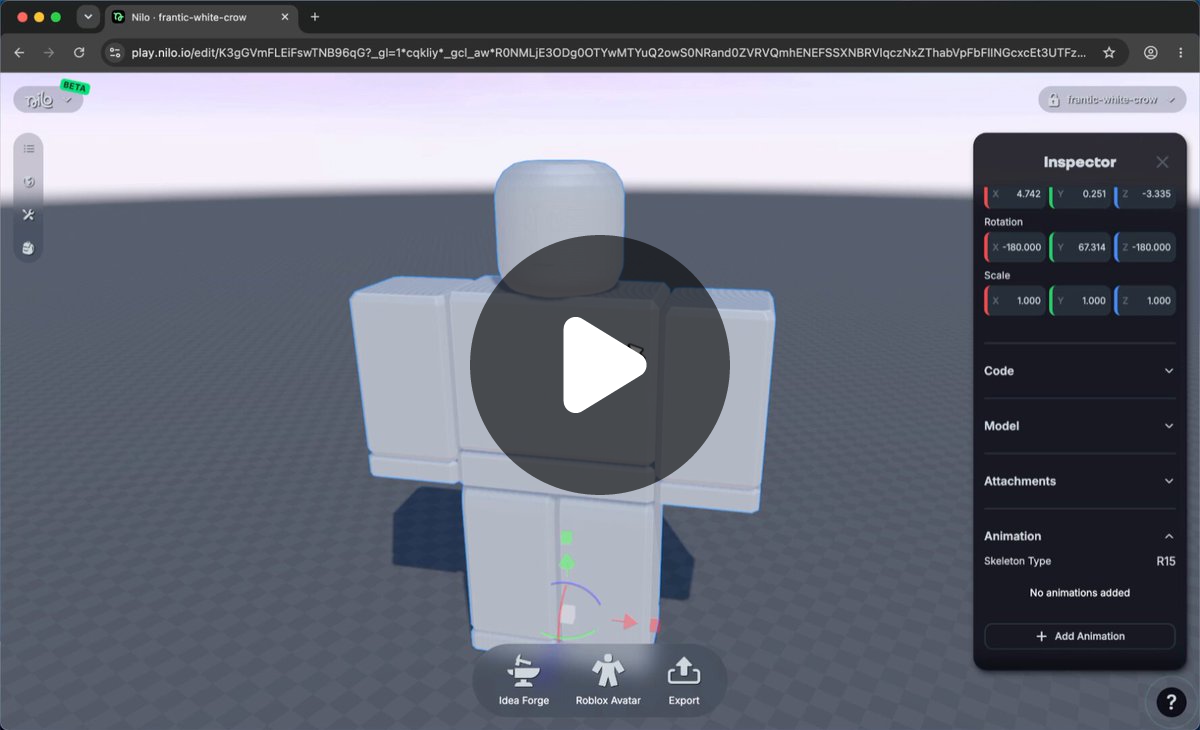Click the Scale Z field
The width and height of the screenshot is (1200, 730).
[1145, 300]
